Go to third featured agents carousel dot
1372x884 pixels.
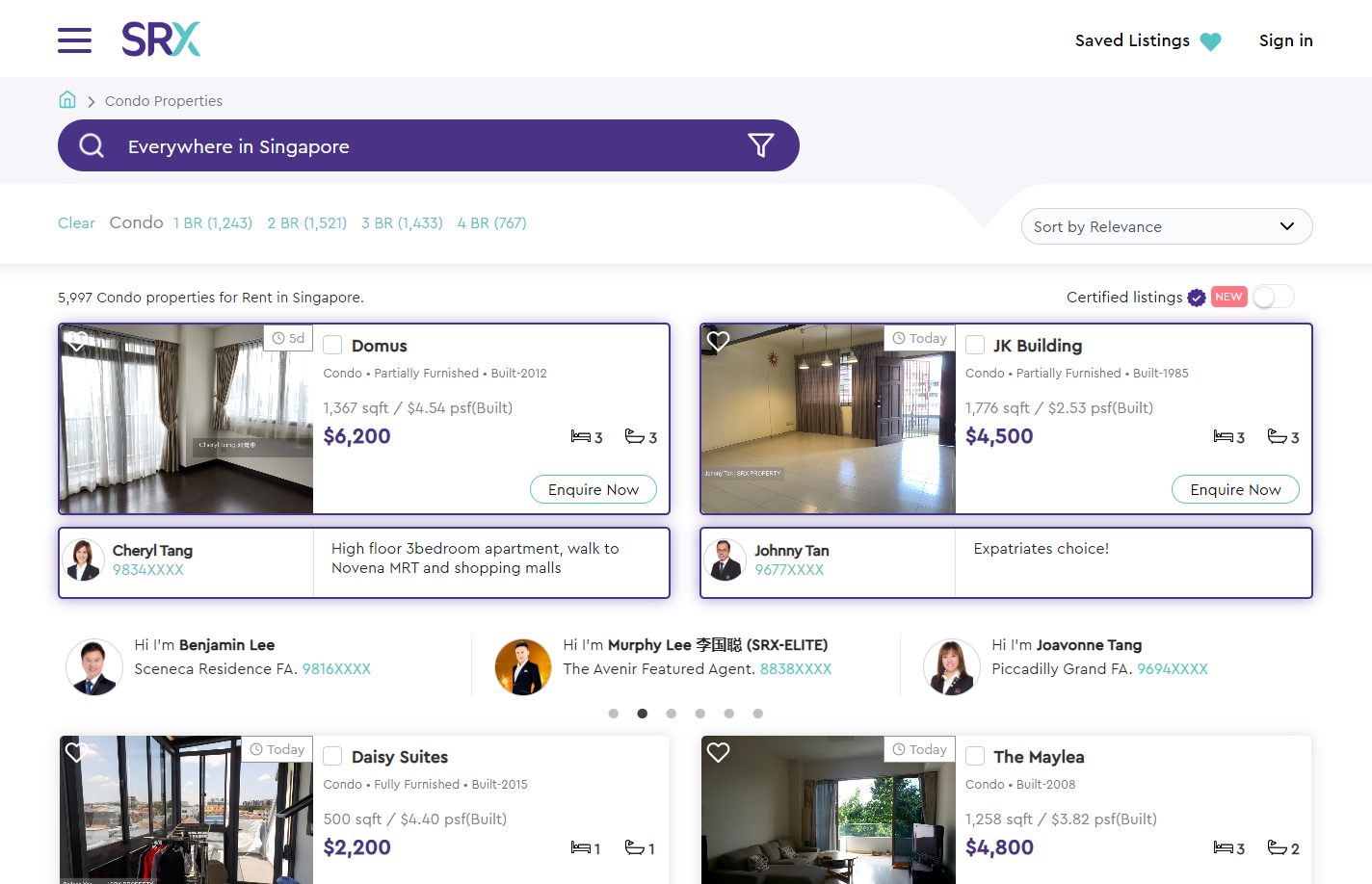pyautogui.click(x=672, y=714)
